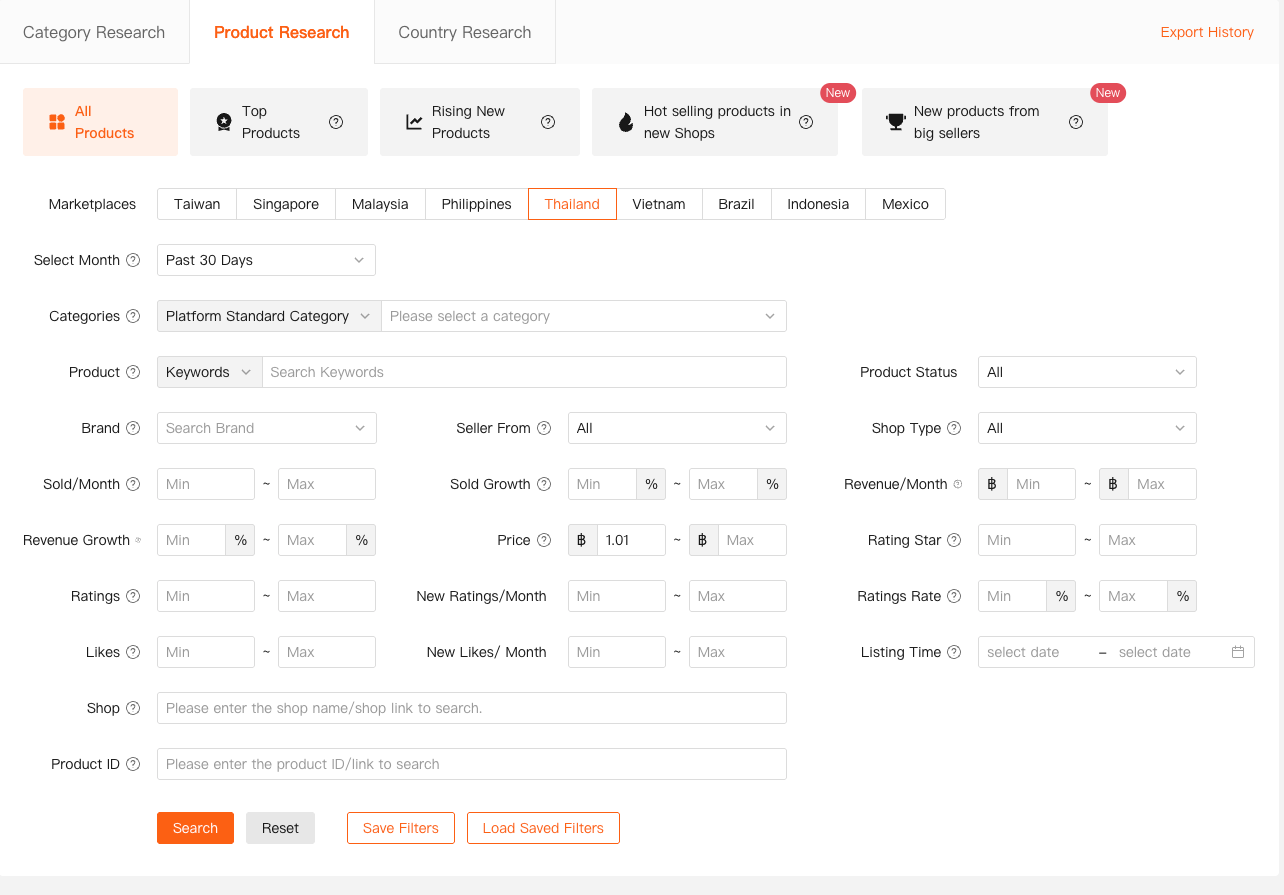Open the Country Research tab
The height and width of the screenshot is (895, 1284).
point(464,32)
